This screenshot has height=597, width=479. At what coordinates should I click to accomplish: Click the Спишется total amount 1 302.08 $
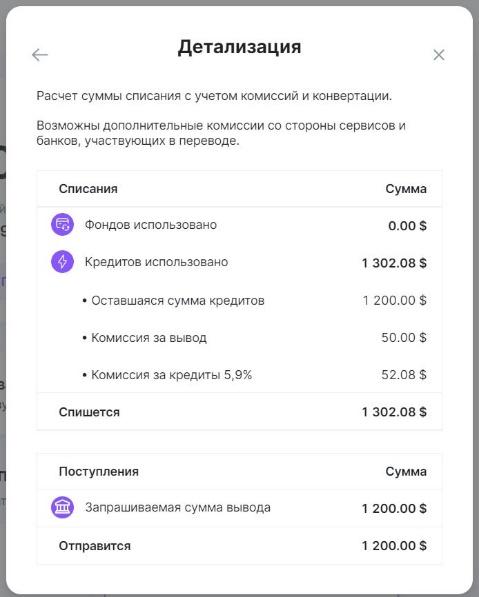[x=394, y=412]
